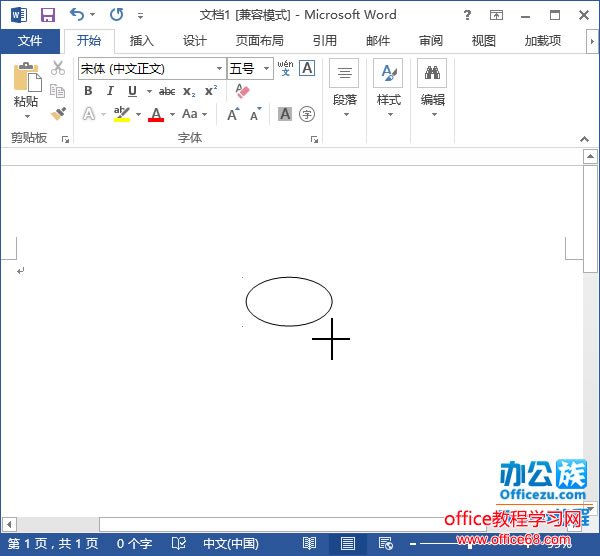Apply yellow text highlight color
Screen dimensions: 600x556
pos(122,114)
